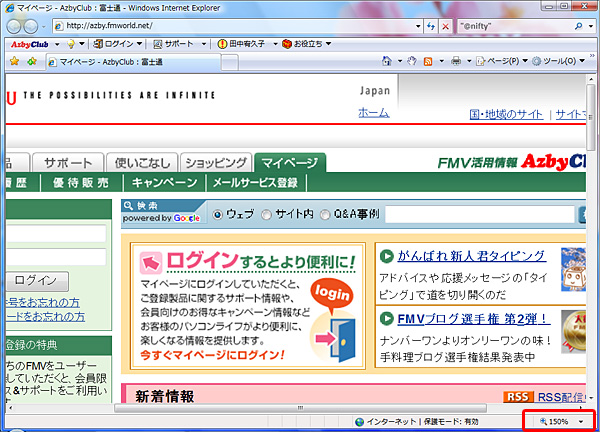Select the サイト内 radio button
The image size is (600, 432).
[x=266, y=215]
